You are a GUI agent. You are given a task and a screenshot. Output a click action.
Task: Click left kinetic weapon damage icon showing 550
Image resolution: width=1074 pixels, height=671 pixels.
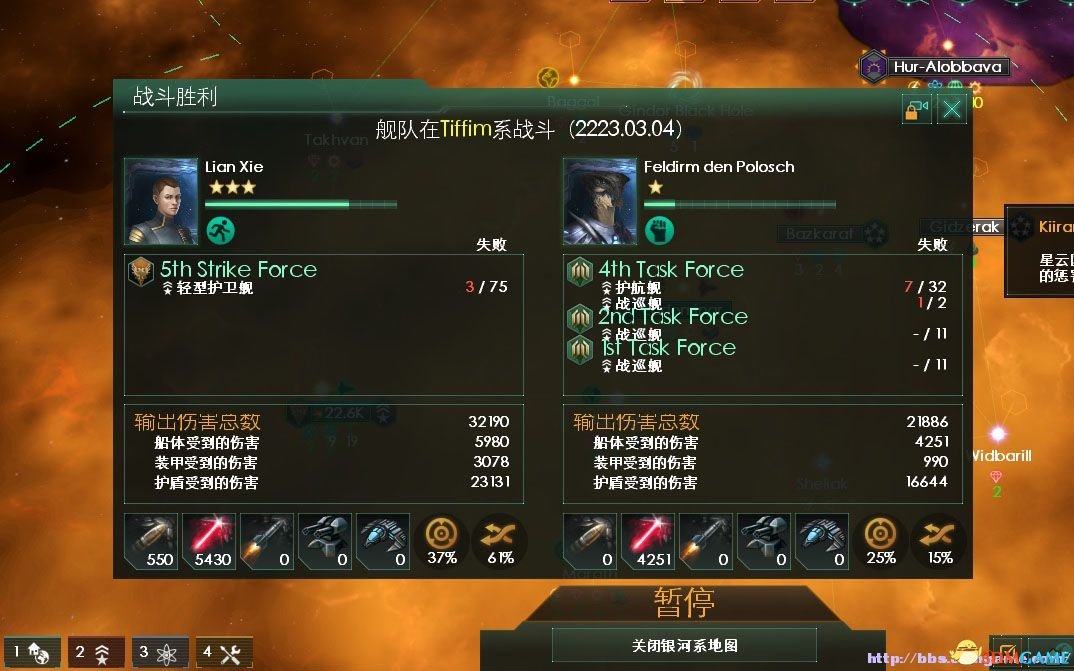pos(151,542)
